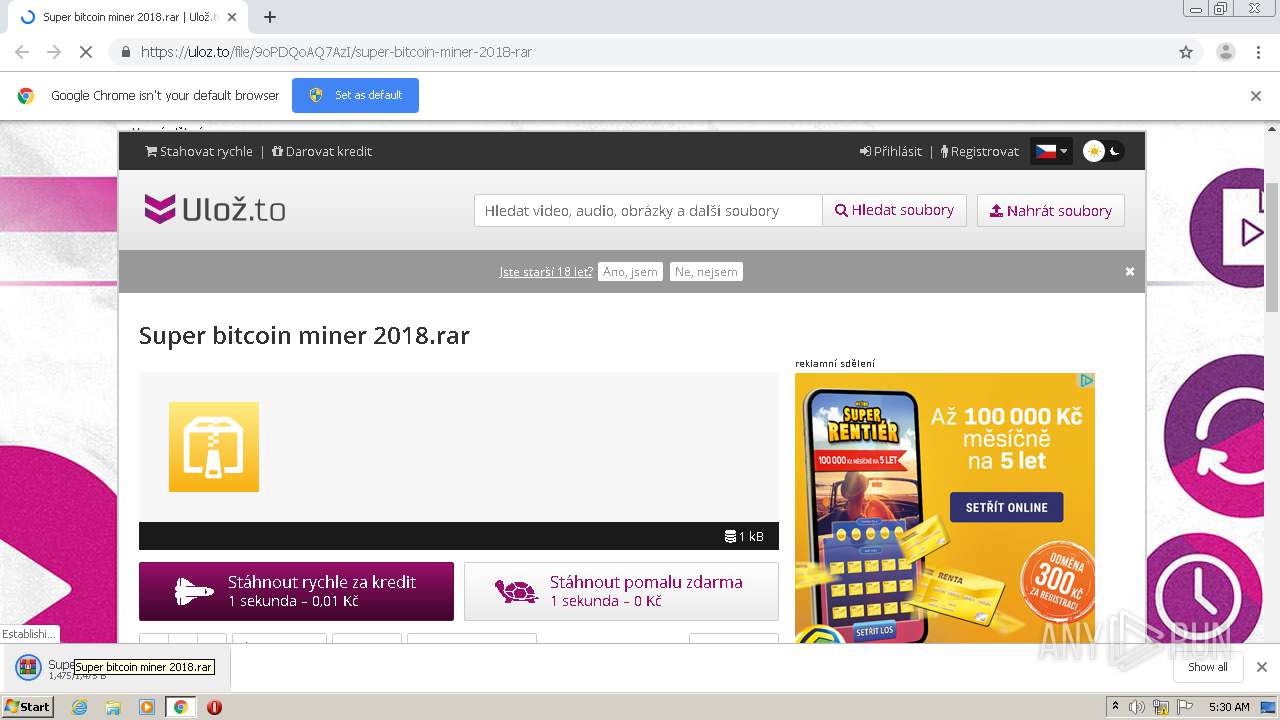Click Set as default browser button
Viewport: 1280px width, 720px height.
(x=355, y=95)
